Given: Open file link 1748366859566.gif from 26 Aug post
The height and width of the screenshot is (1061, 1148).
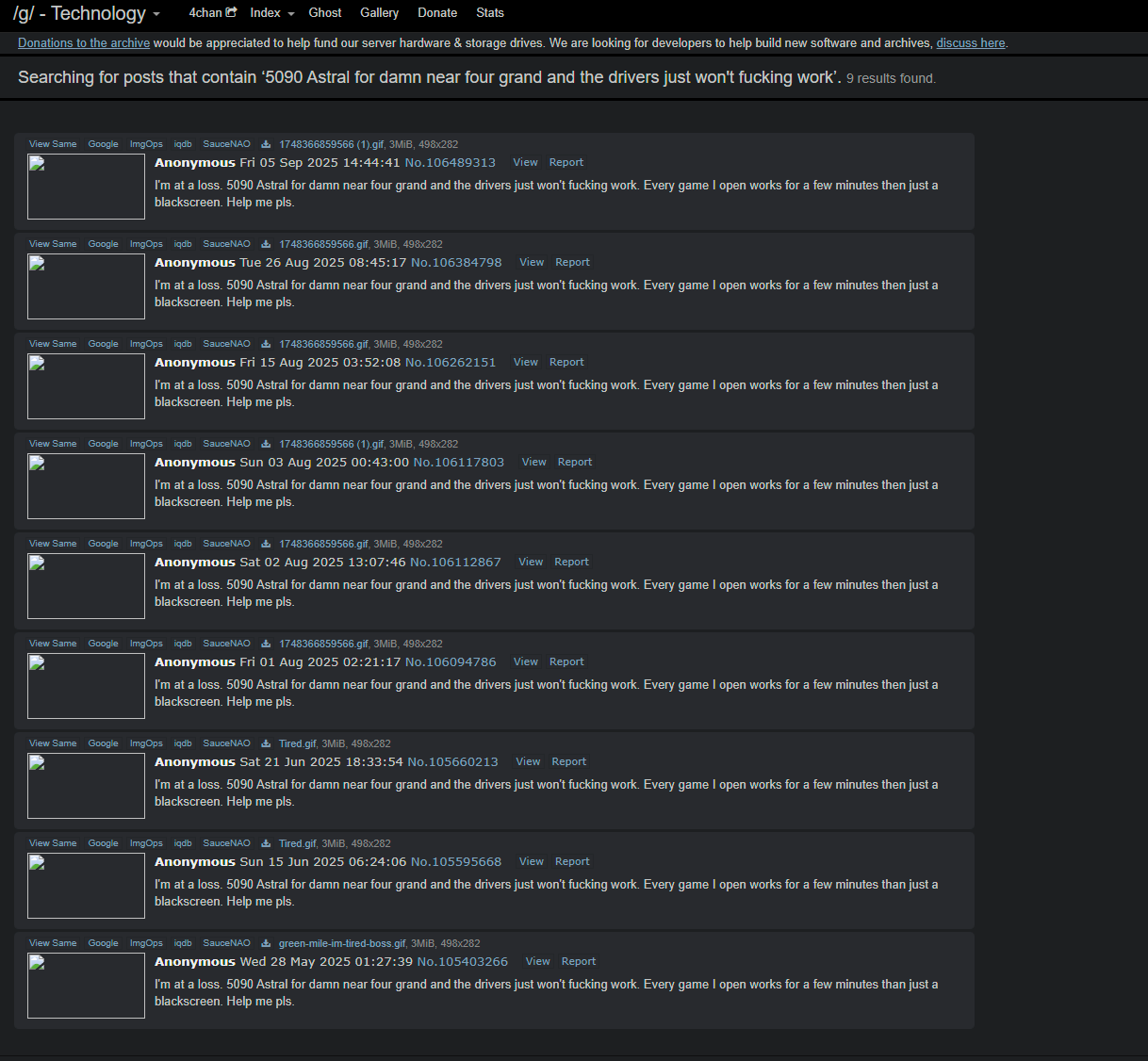Looking at the screenshot, I should pos(323,244).
